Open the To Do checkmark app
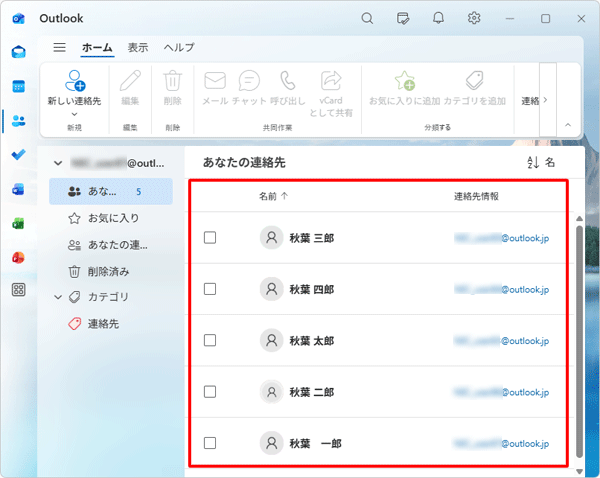This screenshot has width=600, height=478. tap(18, 155)
